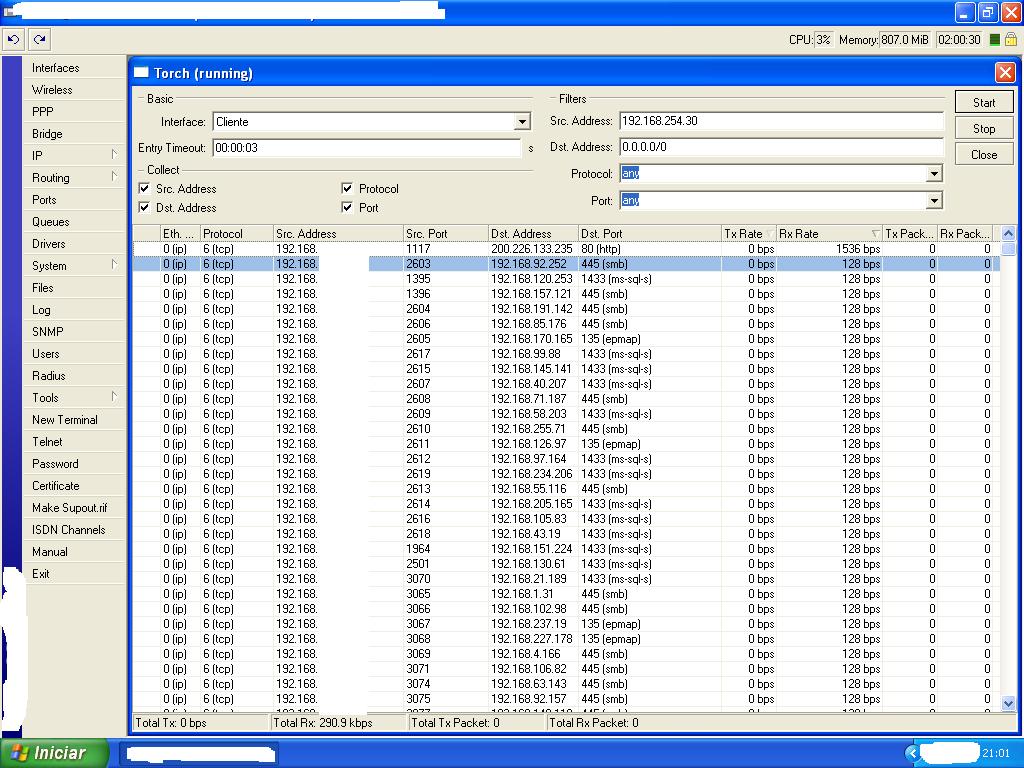Viewport: 1024px width, 768px height.
Task: Click the Dst. Address filter field
Action: coord(781,147)
